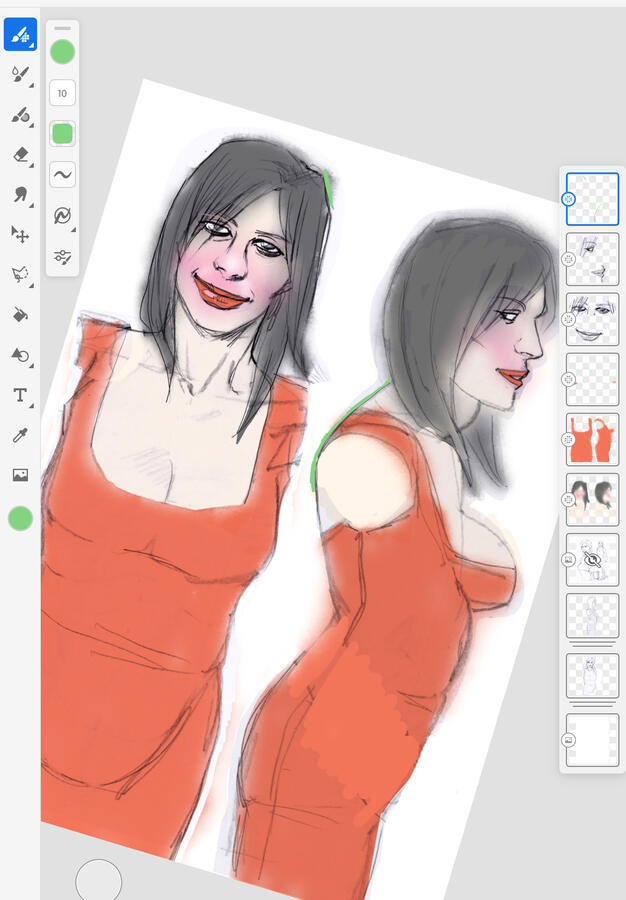
Task: Select the Lasso selection tool
Action: click(x=20, y=275)
